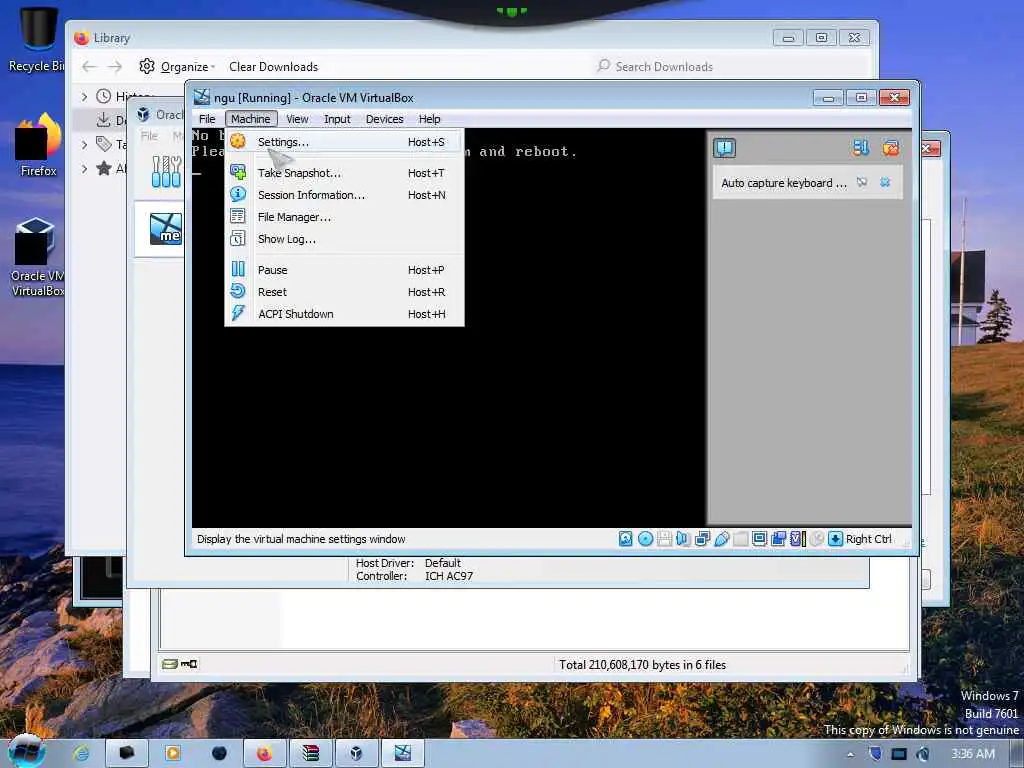This screenshot has width=1024, height=768.
Task: Click the delete finished notifications icon
Action: (891, 148)
